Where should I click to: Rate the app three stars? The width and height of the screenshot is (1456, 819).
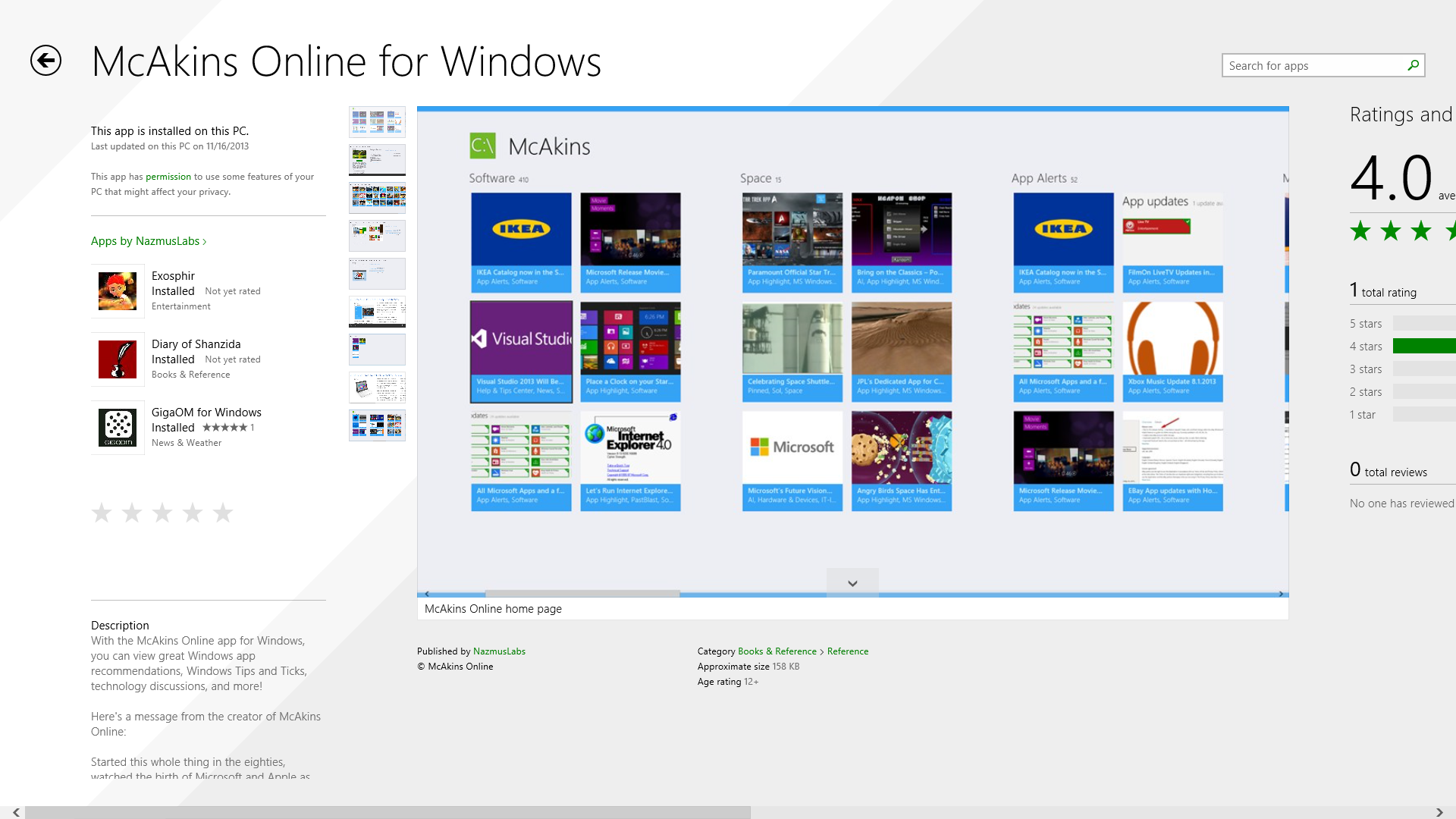[162, 513]
